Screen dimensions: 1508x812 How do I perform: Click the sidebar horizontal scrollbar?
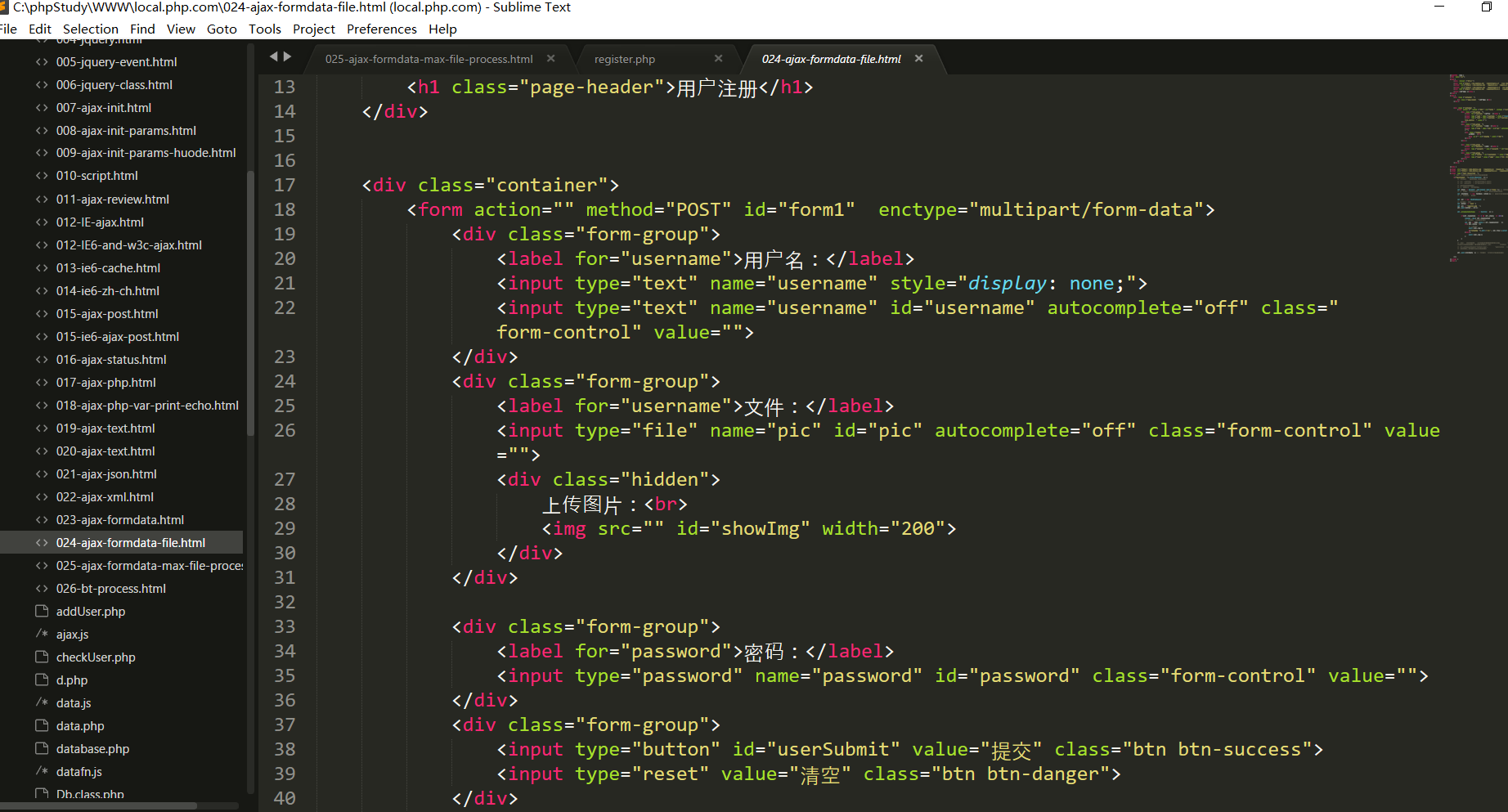click(x=98, y=806)
